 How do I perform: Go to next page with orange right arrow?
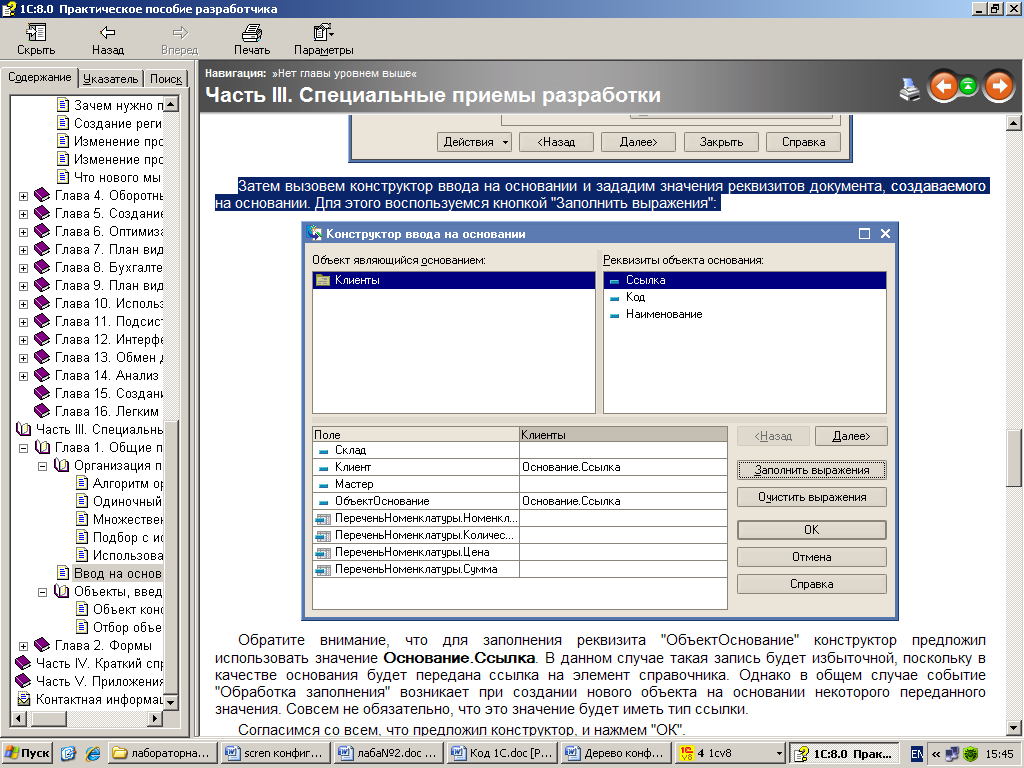[x=998, y=87]
